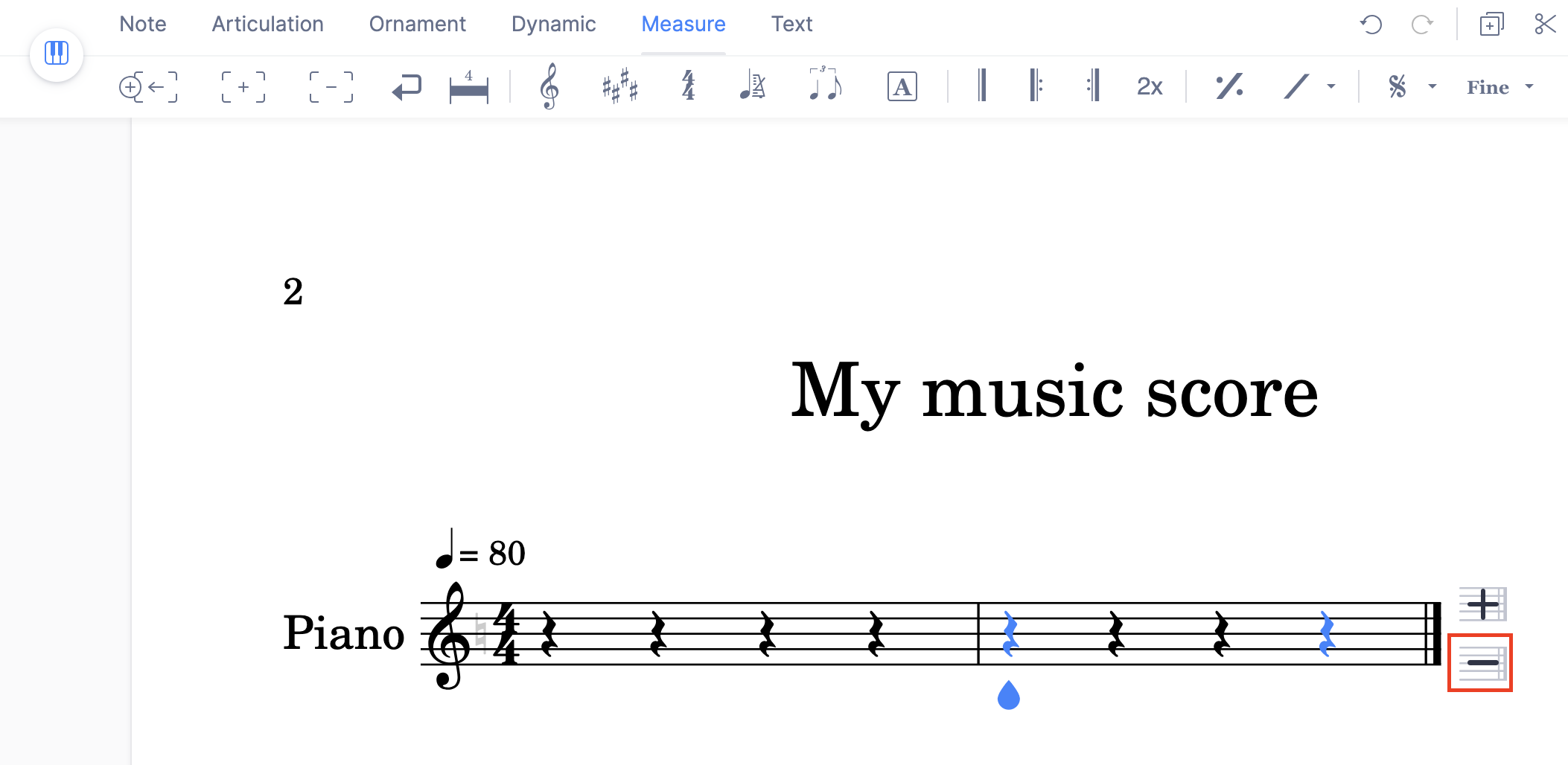Apply an end repeat barline
The width and height of the screenshot is (1568, 765).
[1092, 86]
